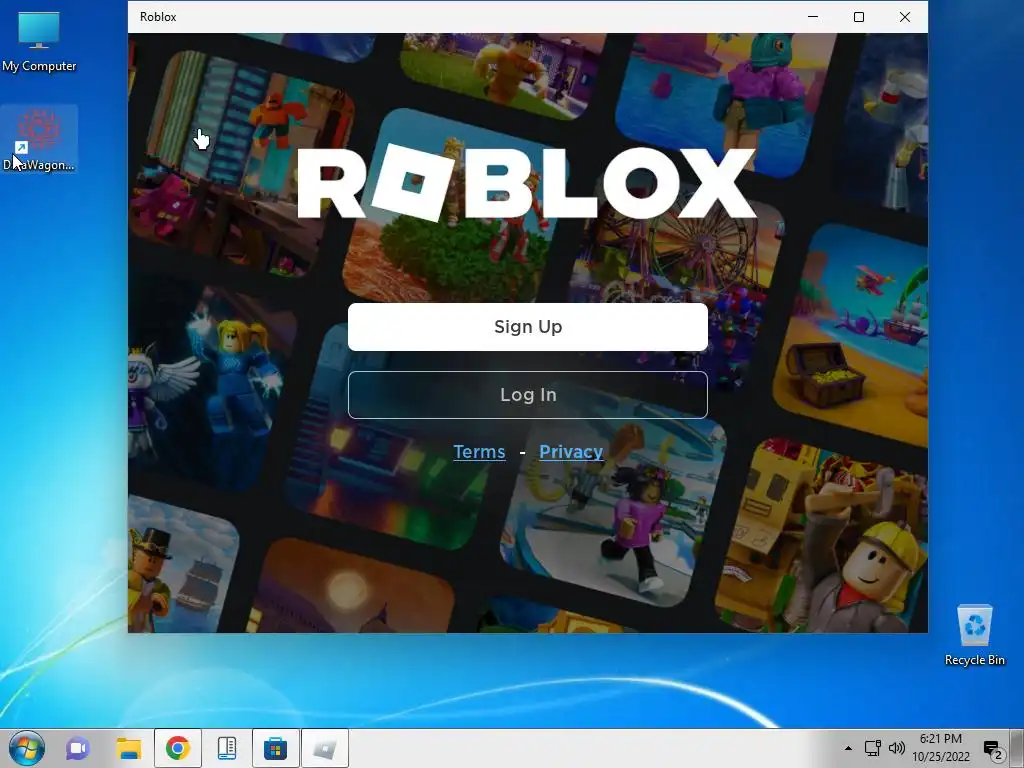Maximize the Roblox window
The width and height of the screenshot is (1024, 768).
[859, 17]
